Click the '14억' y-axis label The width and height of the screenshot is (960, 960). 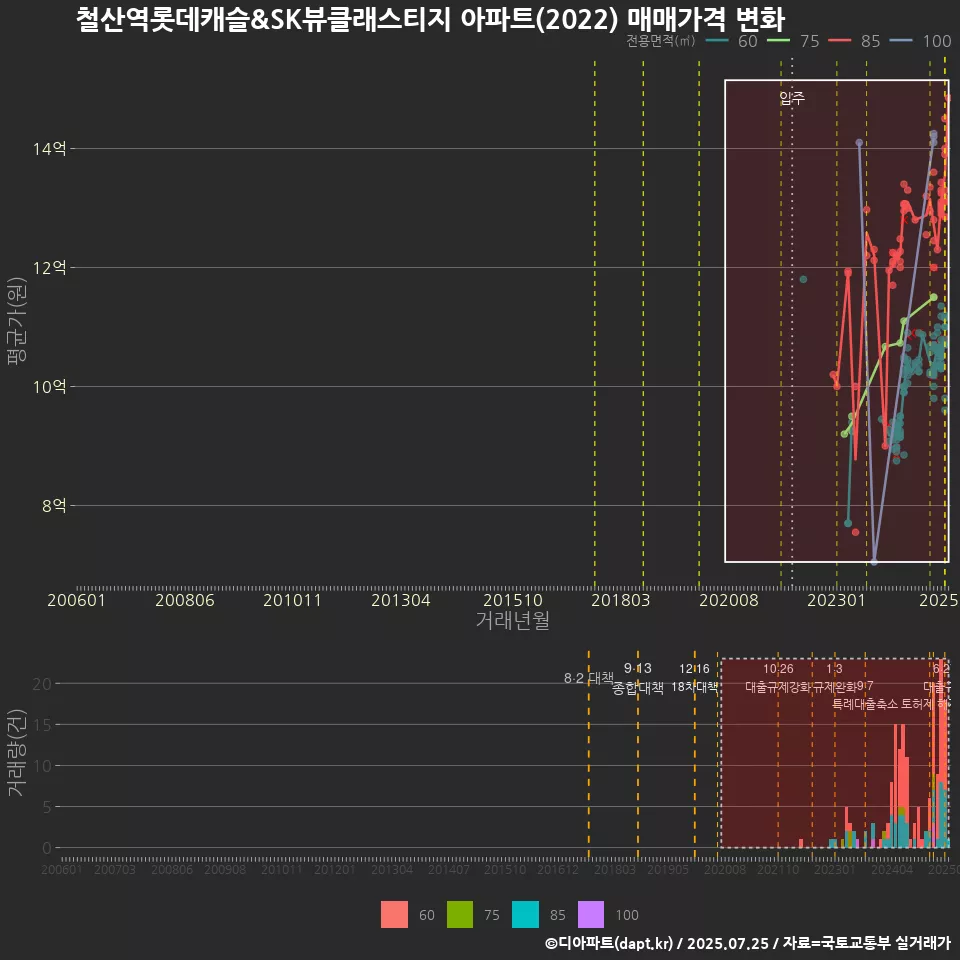point(50,149)
